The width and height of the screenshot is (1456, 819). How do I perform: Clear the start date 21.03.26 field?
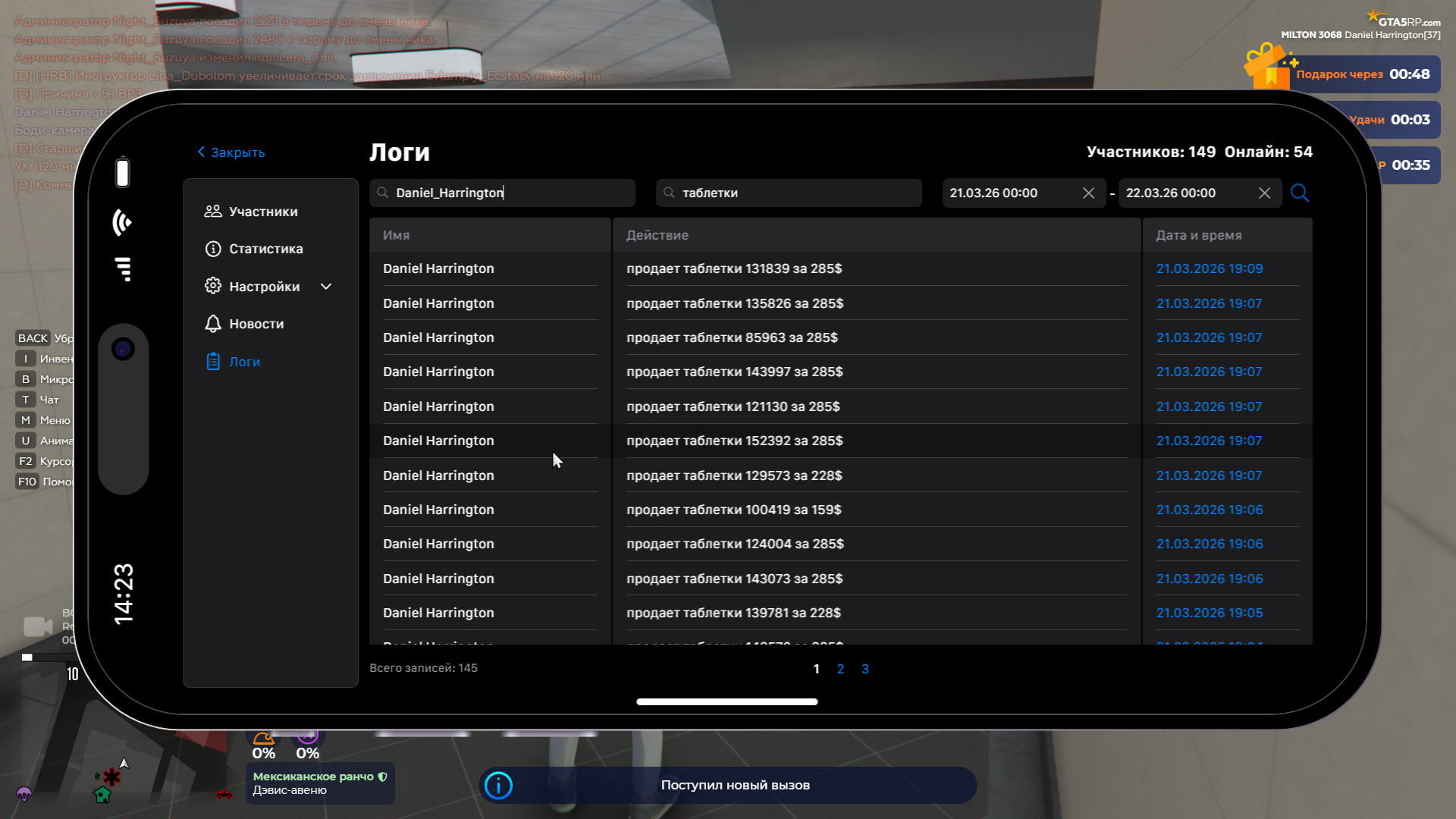[x=1088, y=193]
